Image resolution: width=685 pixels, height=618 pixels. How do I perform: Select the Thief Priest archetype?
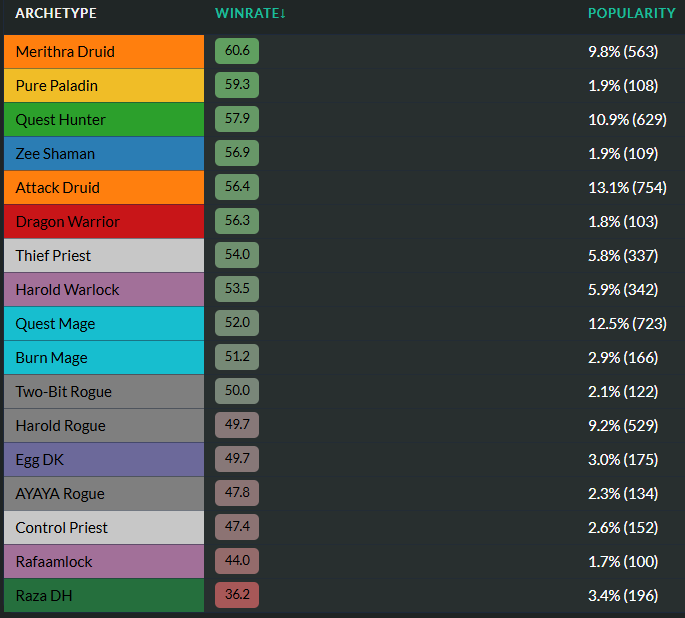pos(104,255)
